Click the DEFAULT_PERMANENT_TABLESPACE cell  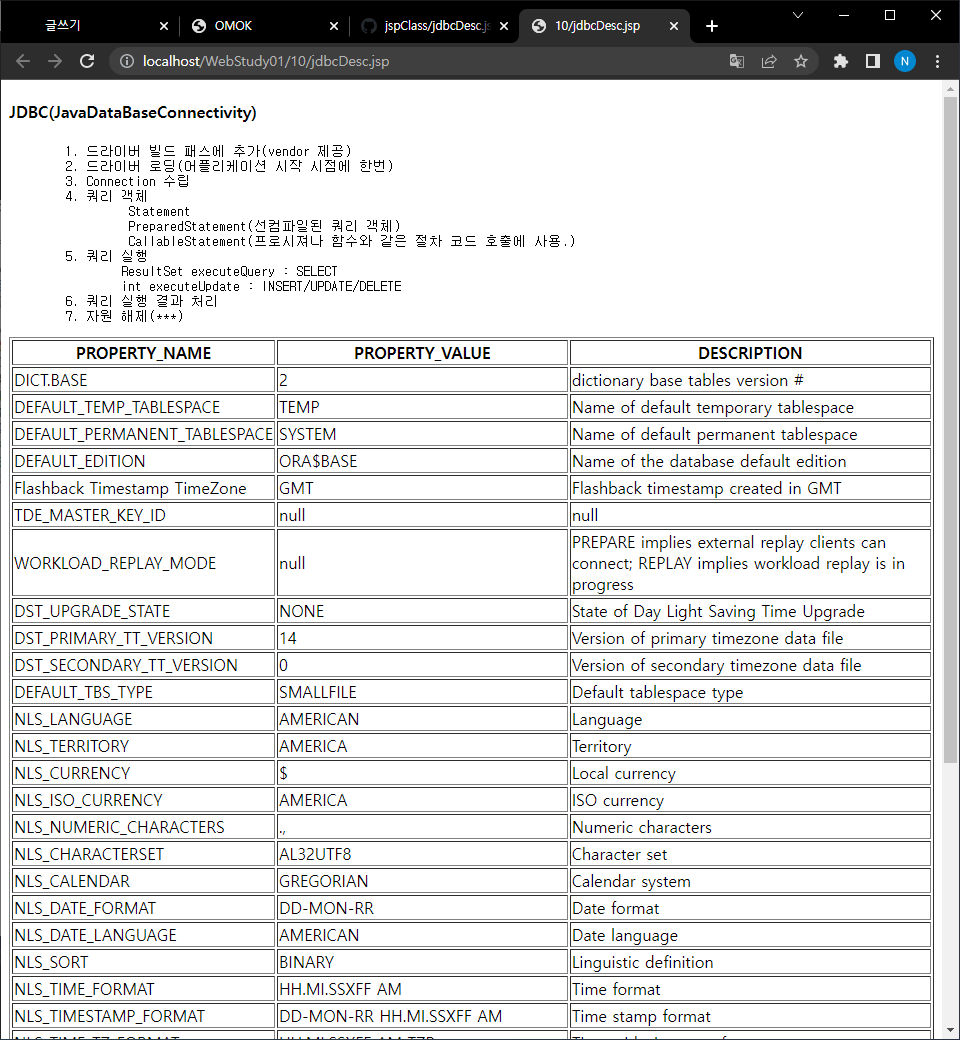point(143,434)
